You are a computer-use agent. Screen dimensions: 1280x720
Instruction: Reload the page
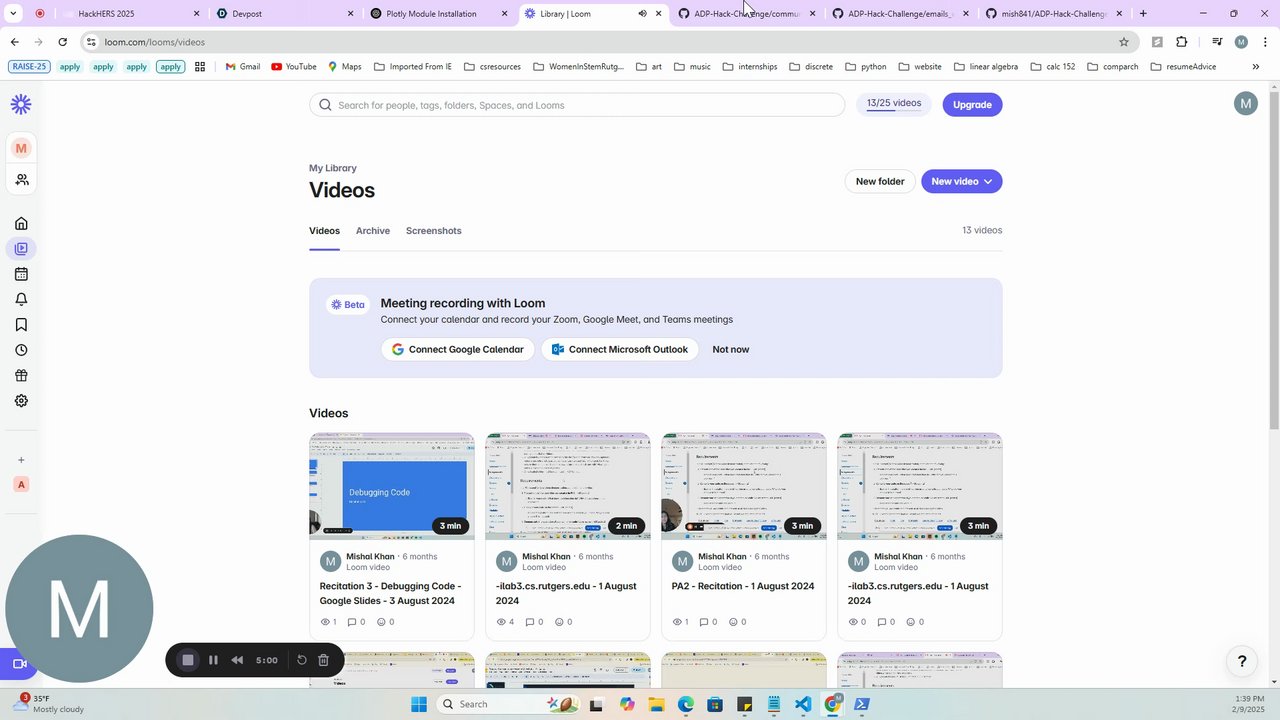click(62, 42)
